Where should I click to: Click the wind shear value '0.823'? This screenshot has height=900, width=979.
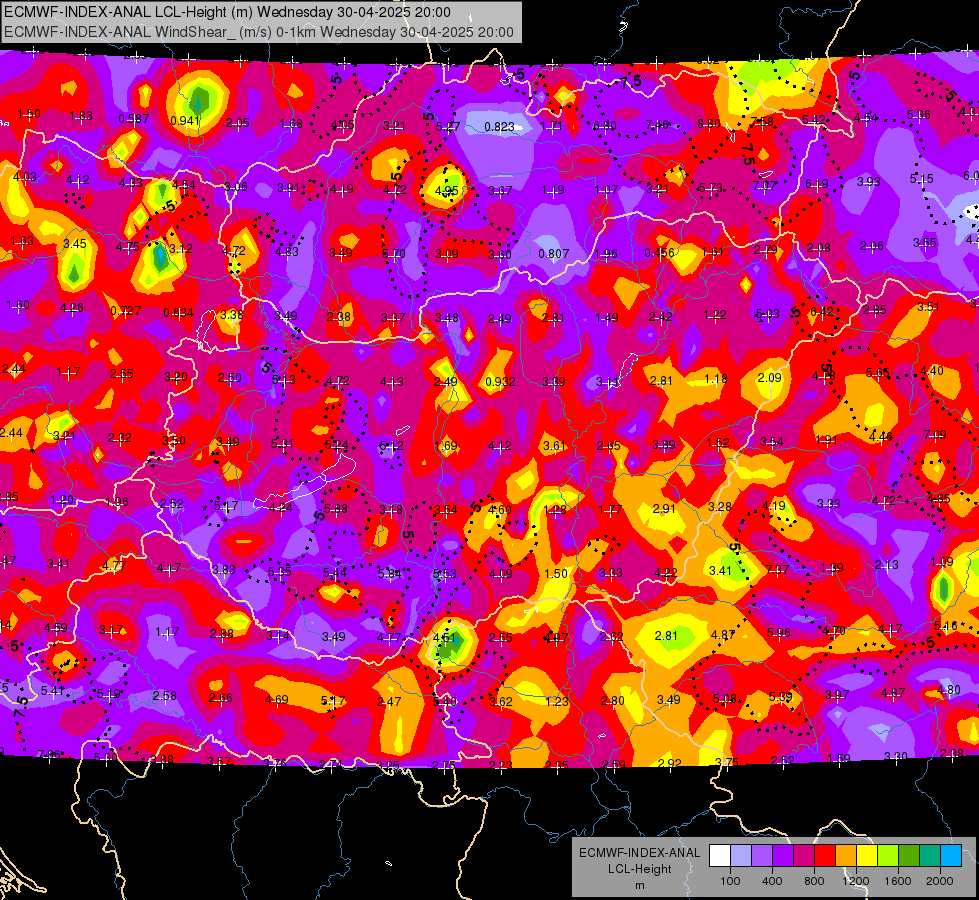499,127
